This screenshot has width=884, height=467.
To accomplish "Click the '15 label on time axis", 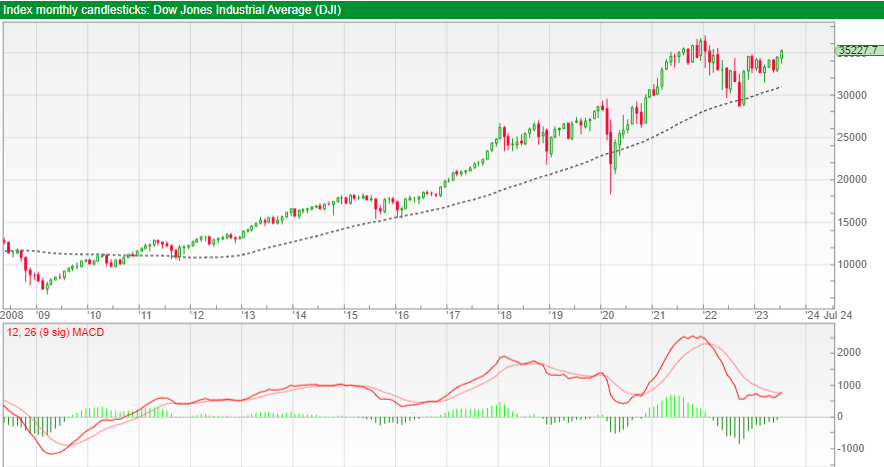I will point(351,315).
